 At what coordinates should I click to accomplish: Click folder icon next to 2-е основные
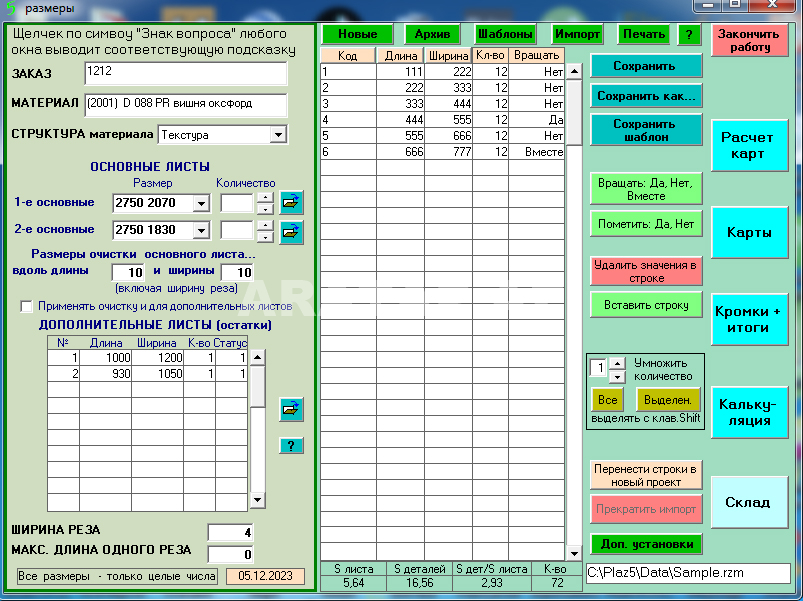click(291, 231)
